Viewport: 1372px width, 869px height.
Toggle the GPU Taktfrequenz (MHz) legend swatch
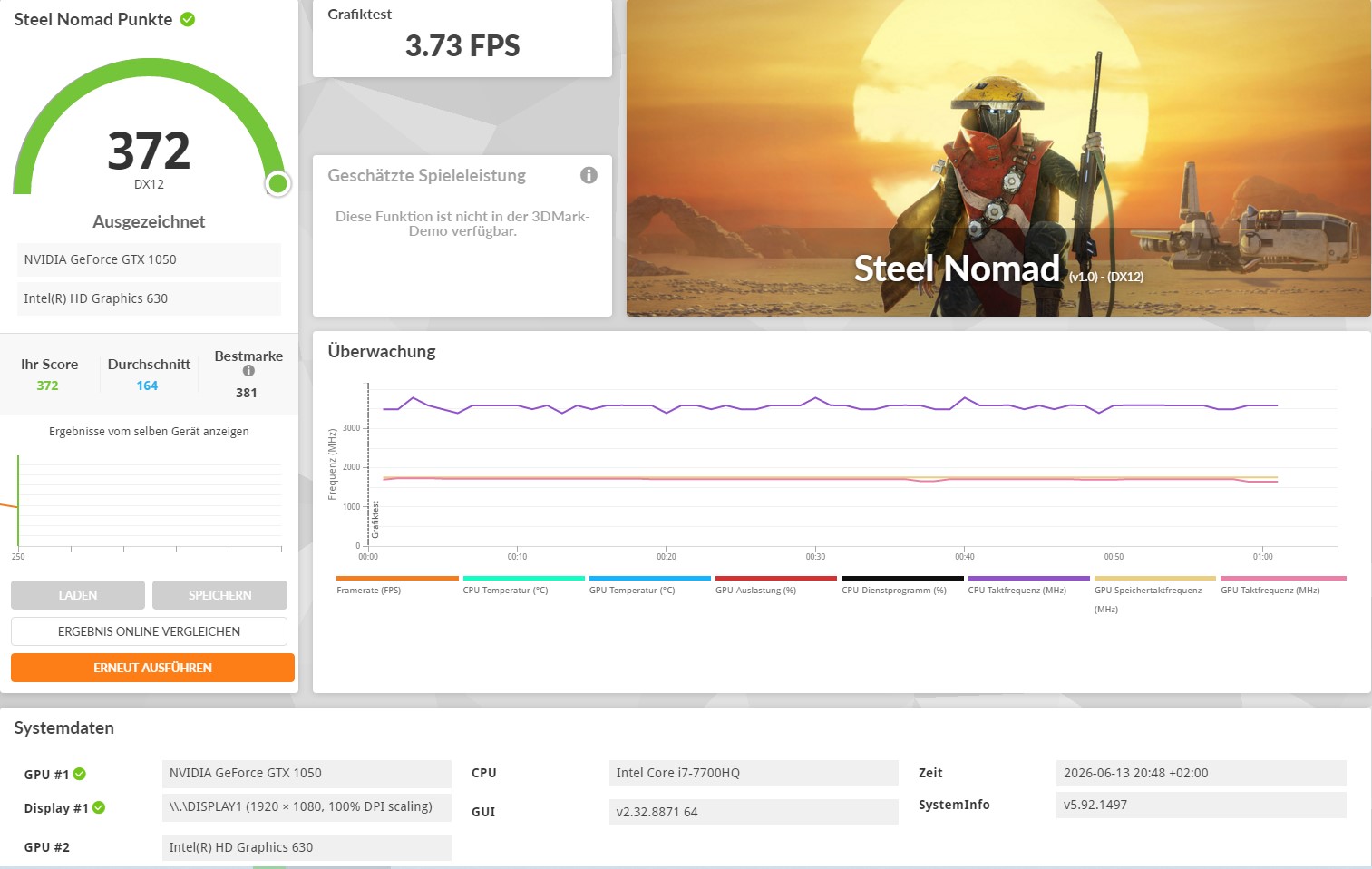1283,578
